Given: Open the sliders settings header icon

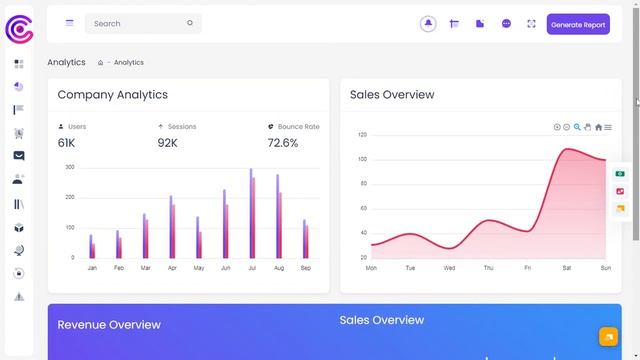Looking at the screenshot, I should [x=454, y=24].
